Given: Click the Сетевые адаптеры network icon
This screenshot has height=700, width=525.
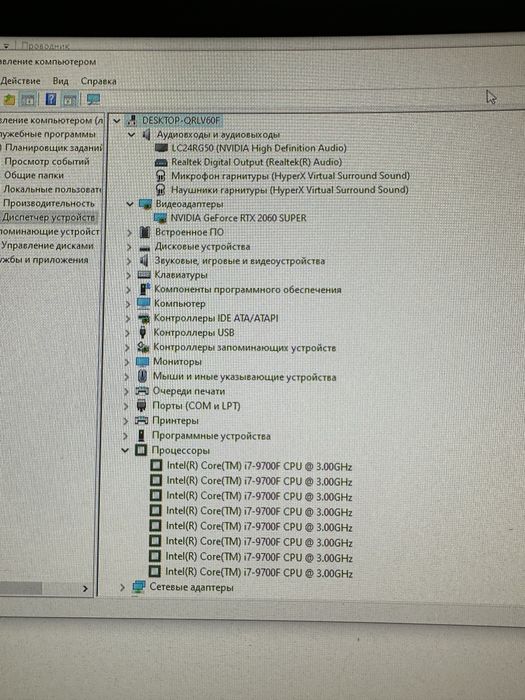Looking at the screenshot, I should (139, 587).
